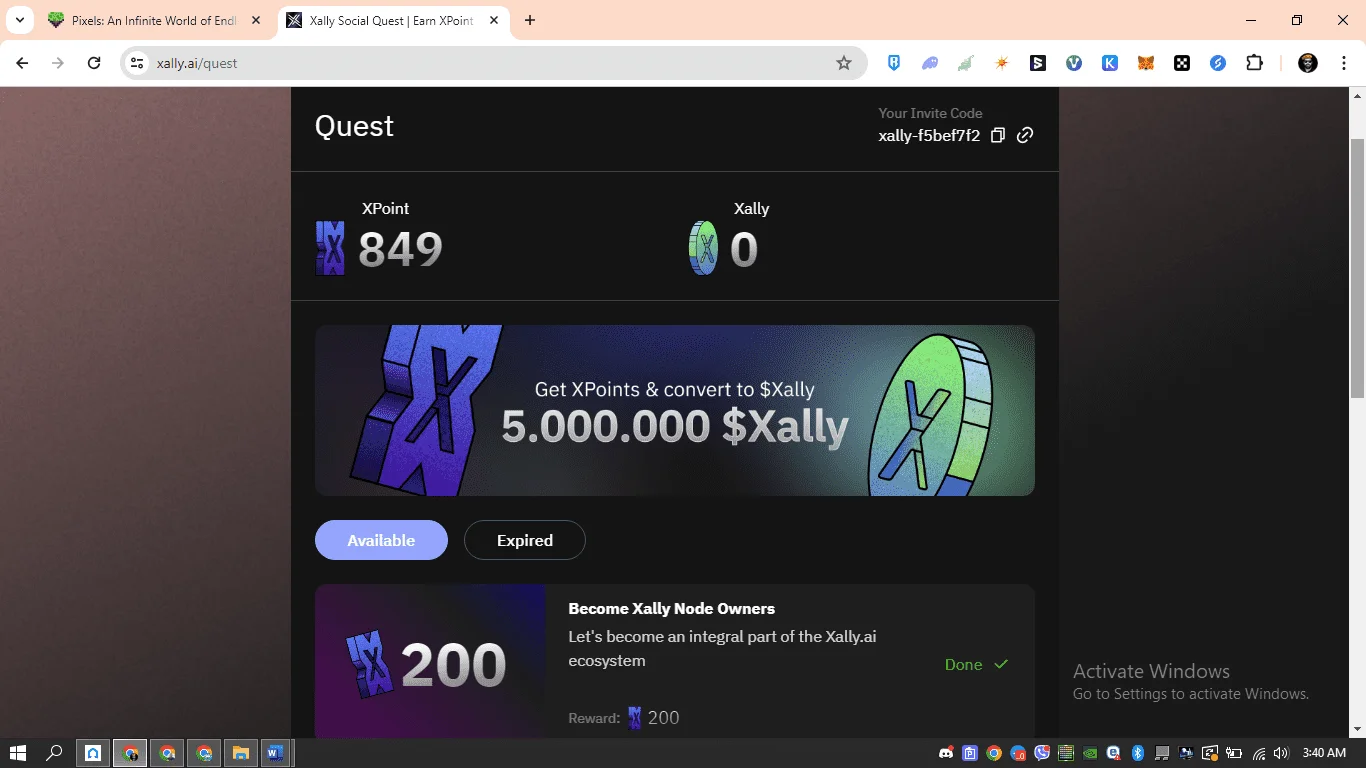
Task: Click the XPoint balance 849
Action: point(400,249)
